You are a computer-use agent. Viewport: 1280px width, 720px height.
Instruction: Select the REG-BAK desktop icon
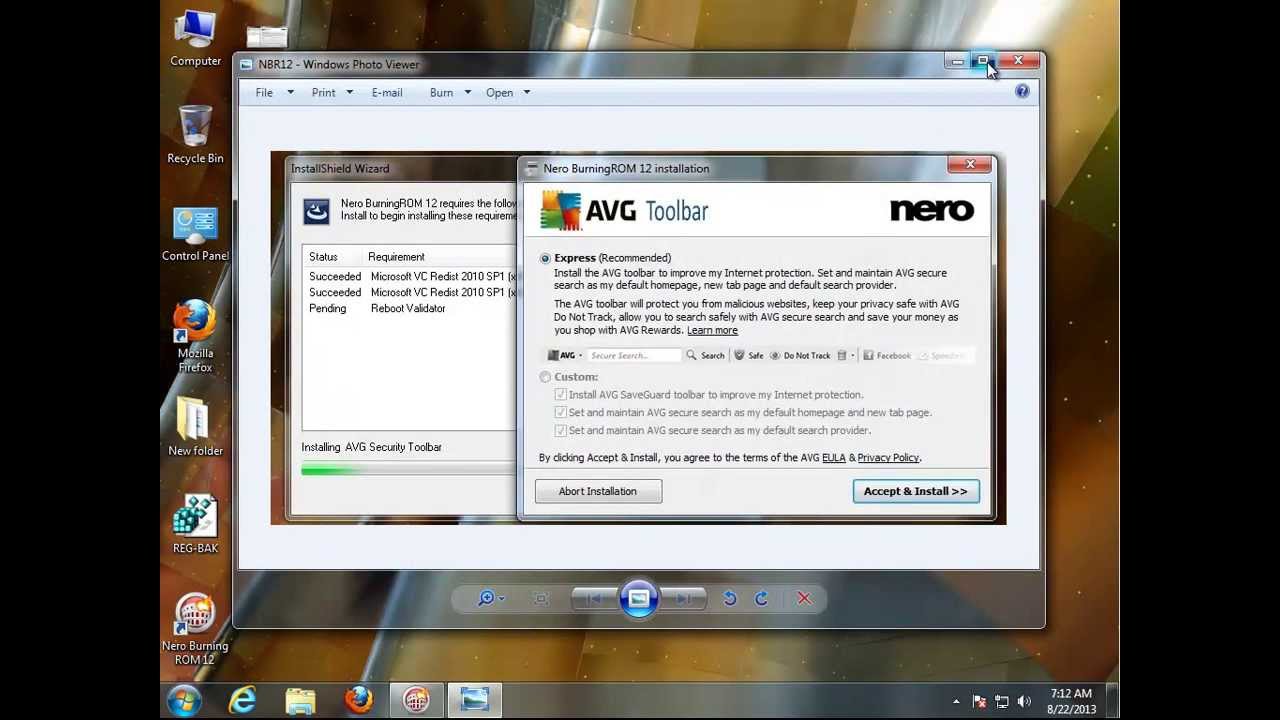[195, 524]
